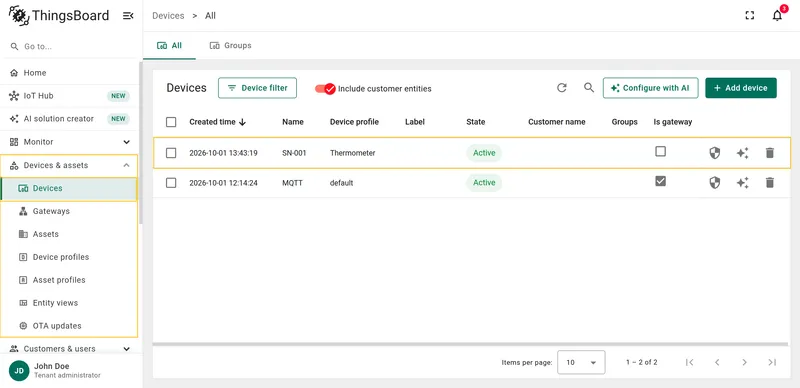Open Assets in the sidebar
The height and width of the screenshot is (388, 800).
pos(69,234)
